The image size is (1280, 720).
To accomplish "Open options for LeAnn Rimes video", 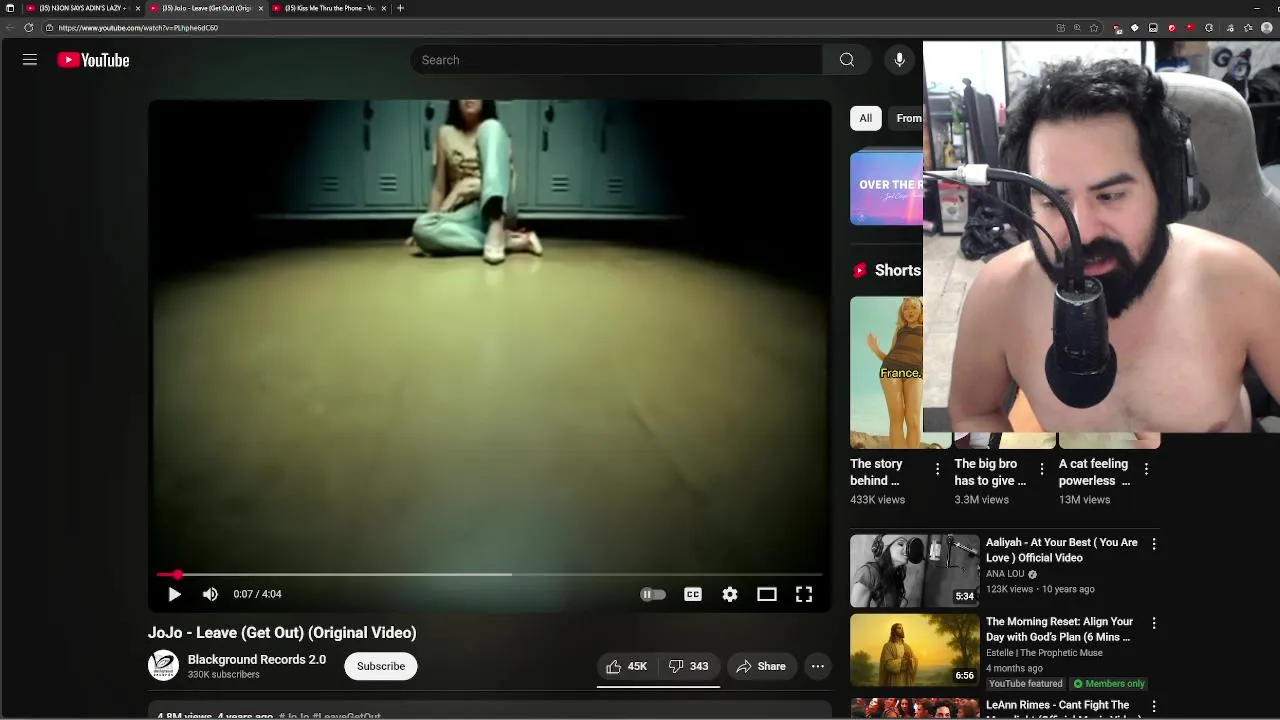I will (1154, 706).
